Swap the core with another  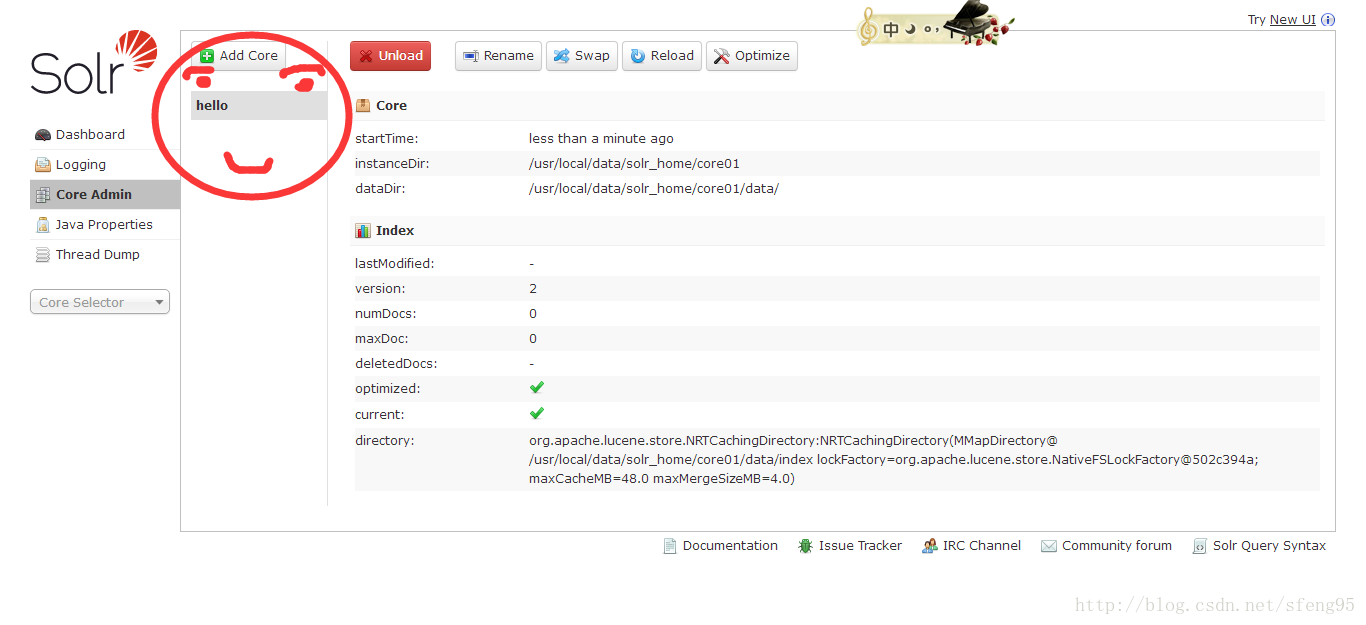tap(582, 56)
